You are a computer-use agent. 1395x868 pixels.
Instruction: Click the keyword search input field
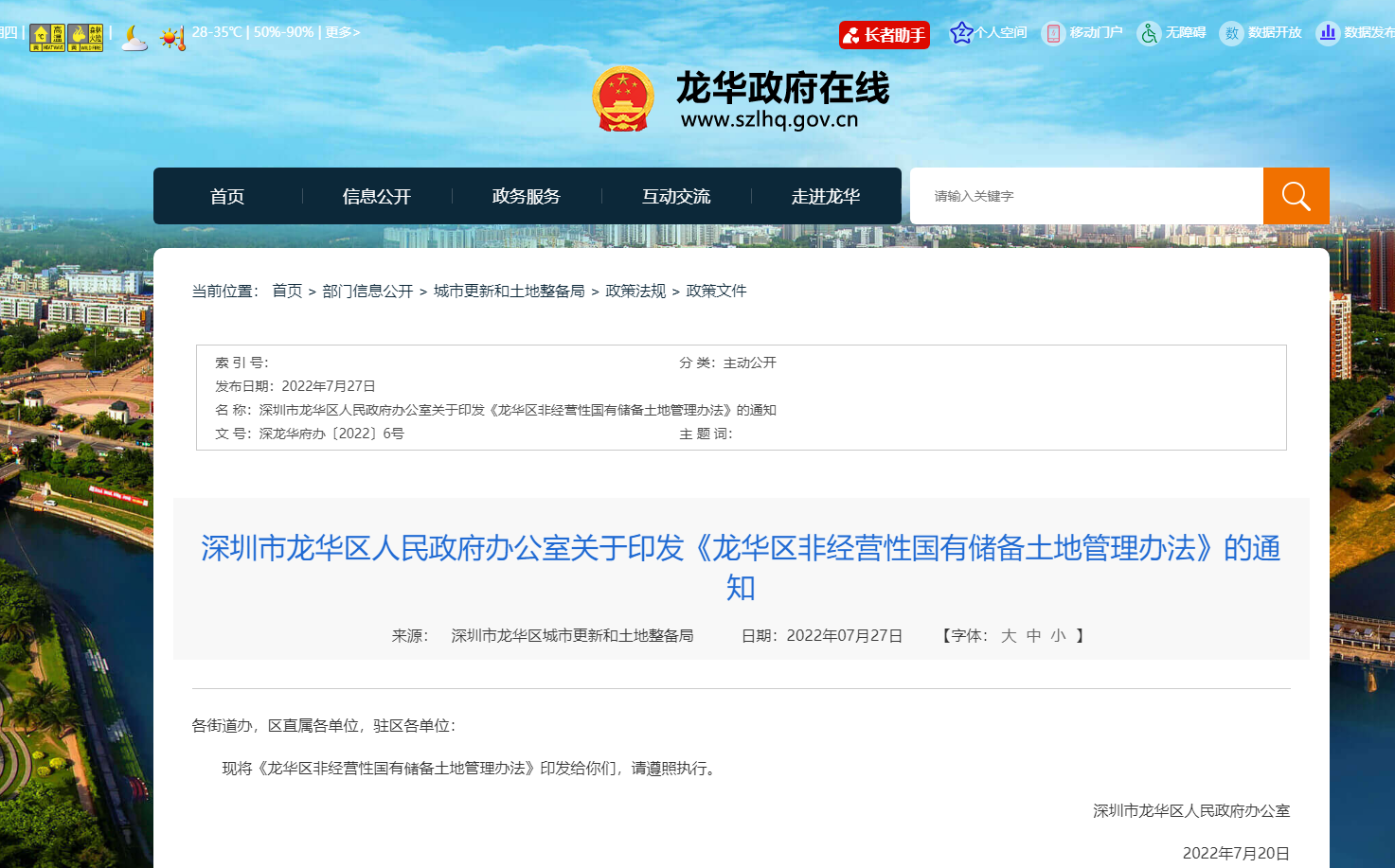pyautogui.click(x=1086, y=196)
